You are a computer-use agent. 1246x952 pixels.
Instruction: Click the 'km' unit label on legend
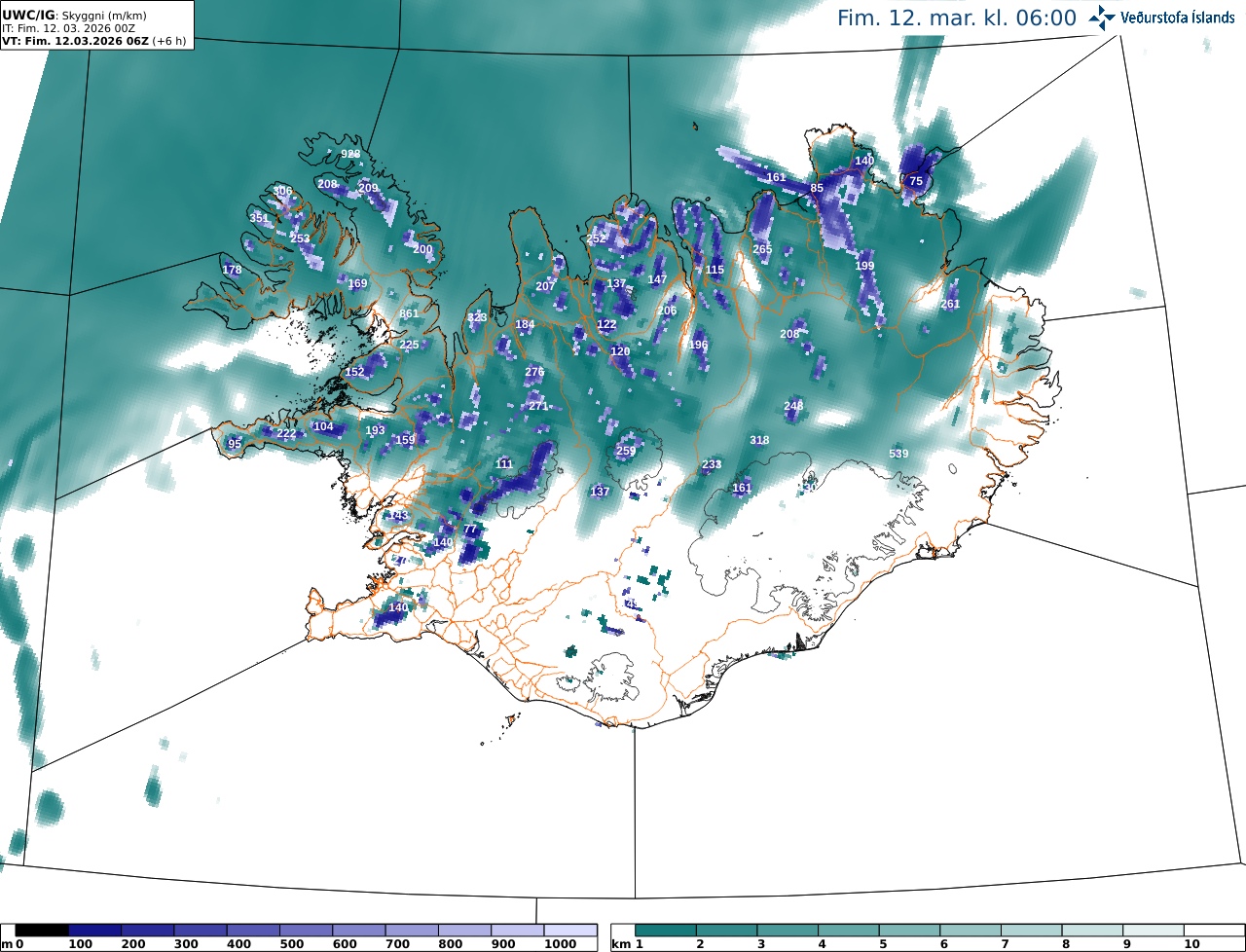click(621, 944)
